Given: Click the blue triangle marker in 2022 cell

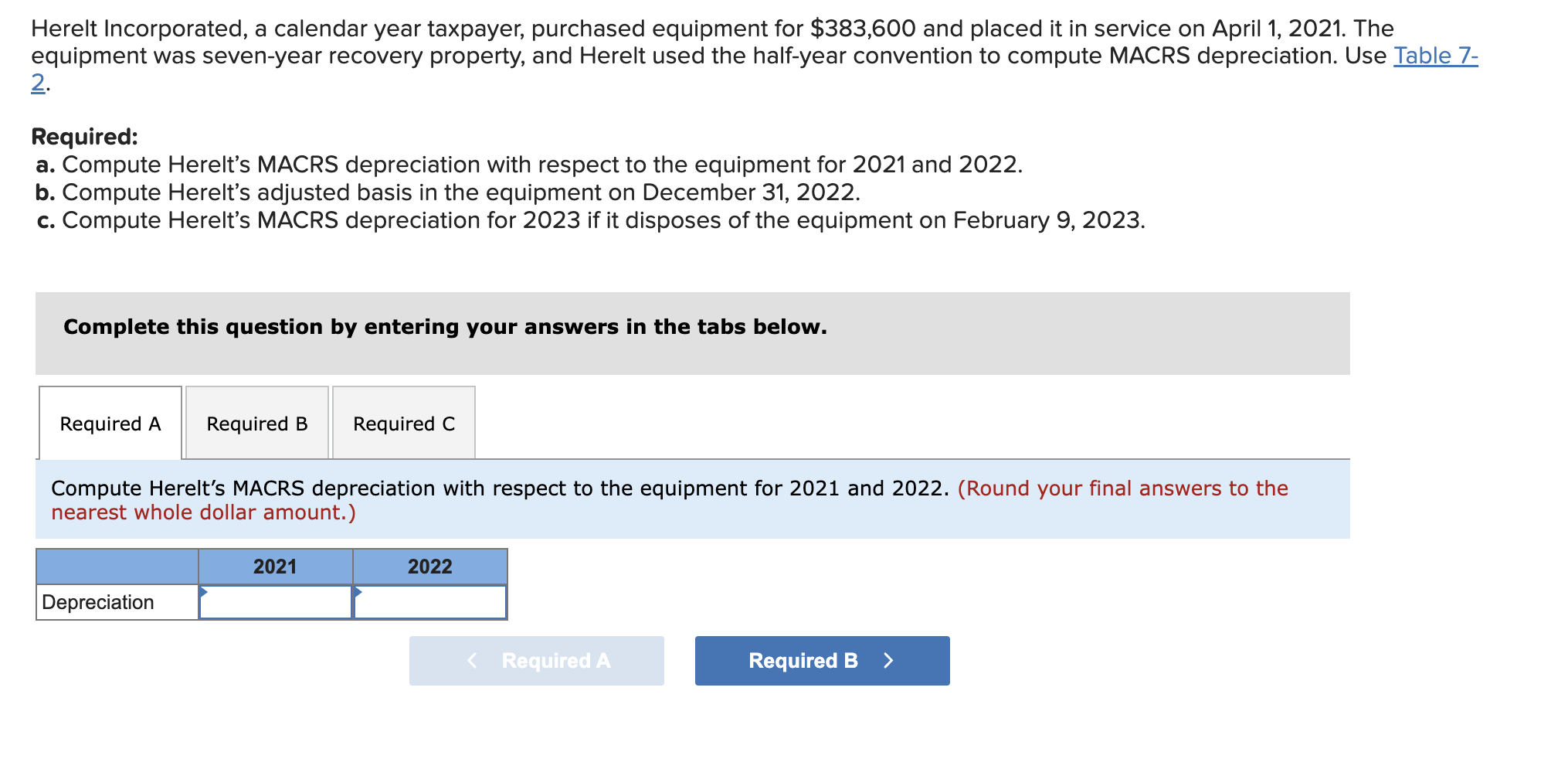Looking at the screenshot, I should tap(358, 592).
